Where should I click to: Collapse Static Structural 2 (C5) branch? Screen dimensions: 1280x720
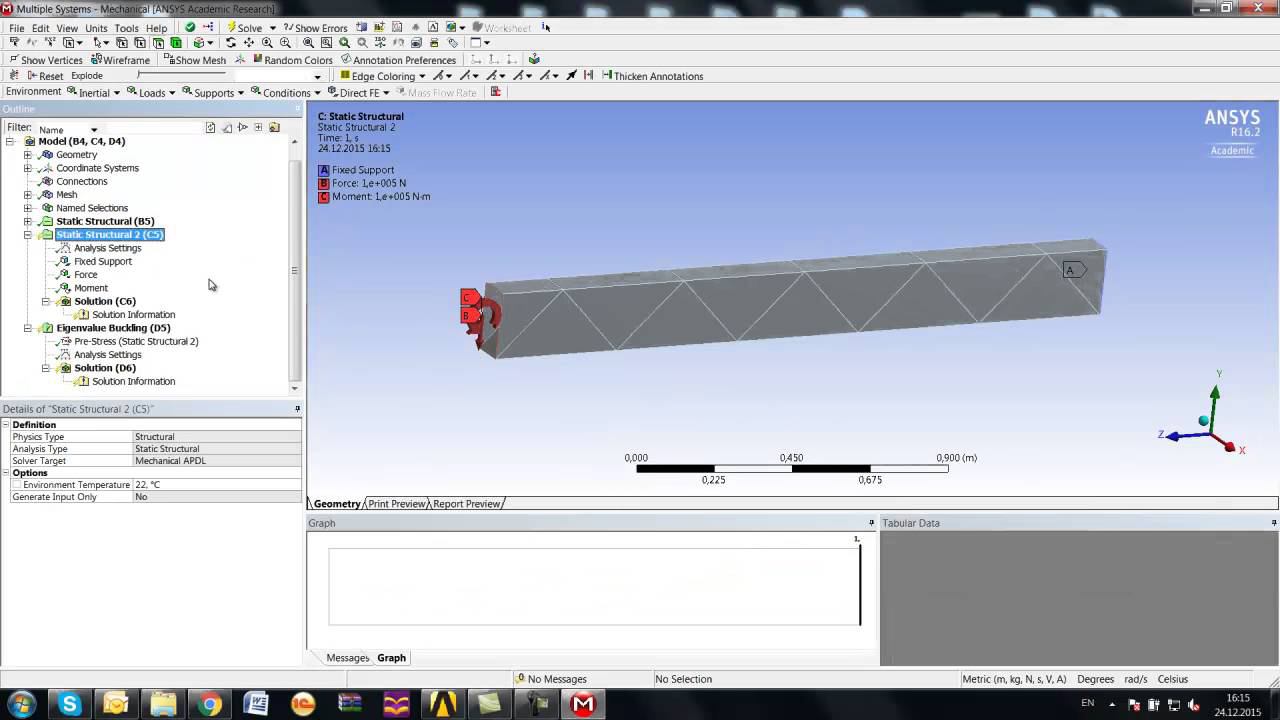[28, 235]
